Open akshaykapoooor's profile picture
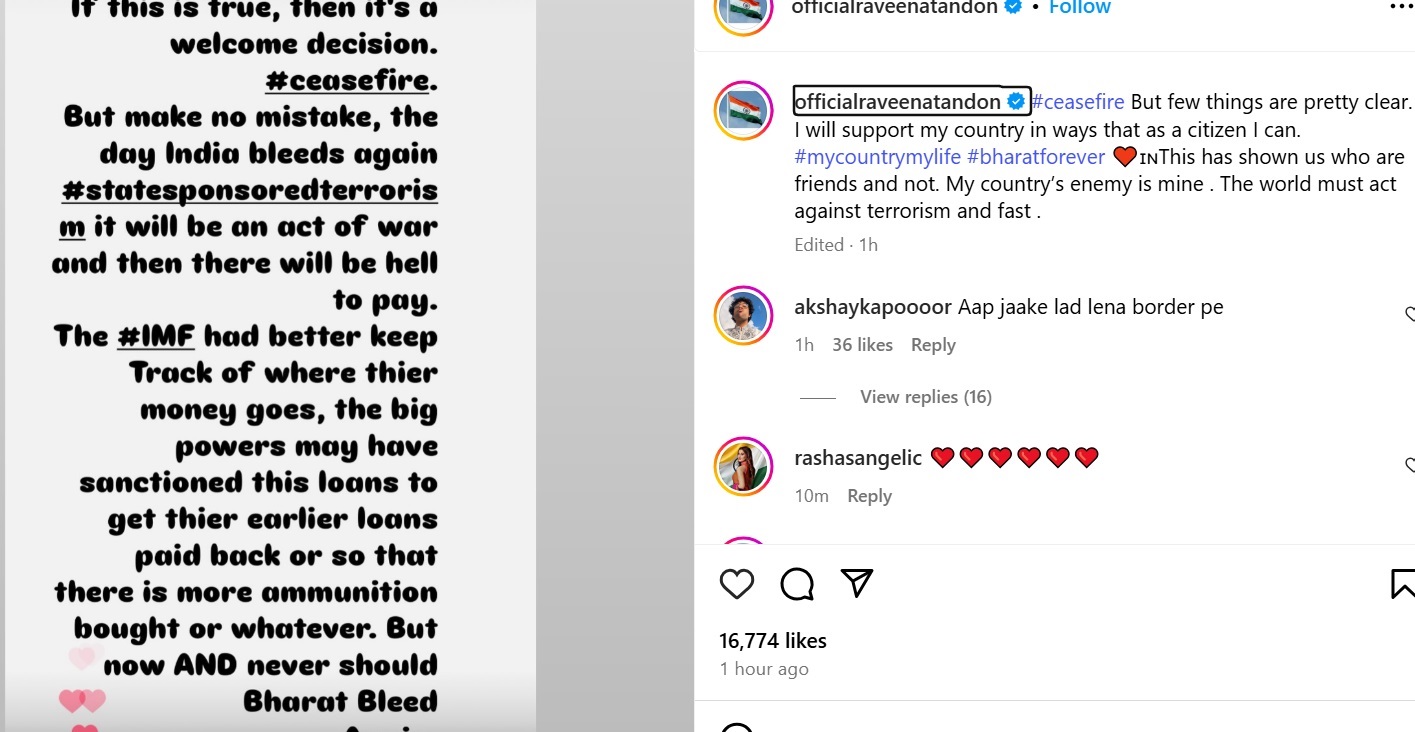Image resolution: width=1415 pixels, height=732 pixels. [743, 316]
